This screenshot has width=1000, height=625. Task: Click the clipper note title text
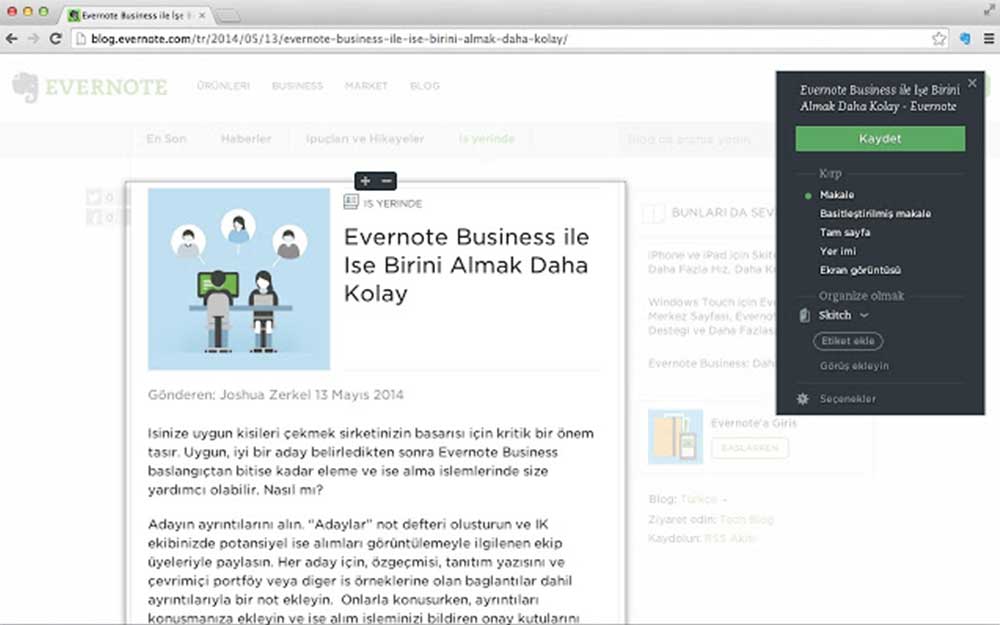pyautogui.click(x=879, y=98)
